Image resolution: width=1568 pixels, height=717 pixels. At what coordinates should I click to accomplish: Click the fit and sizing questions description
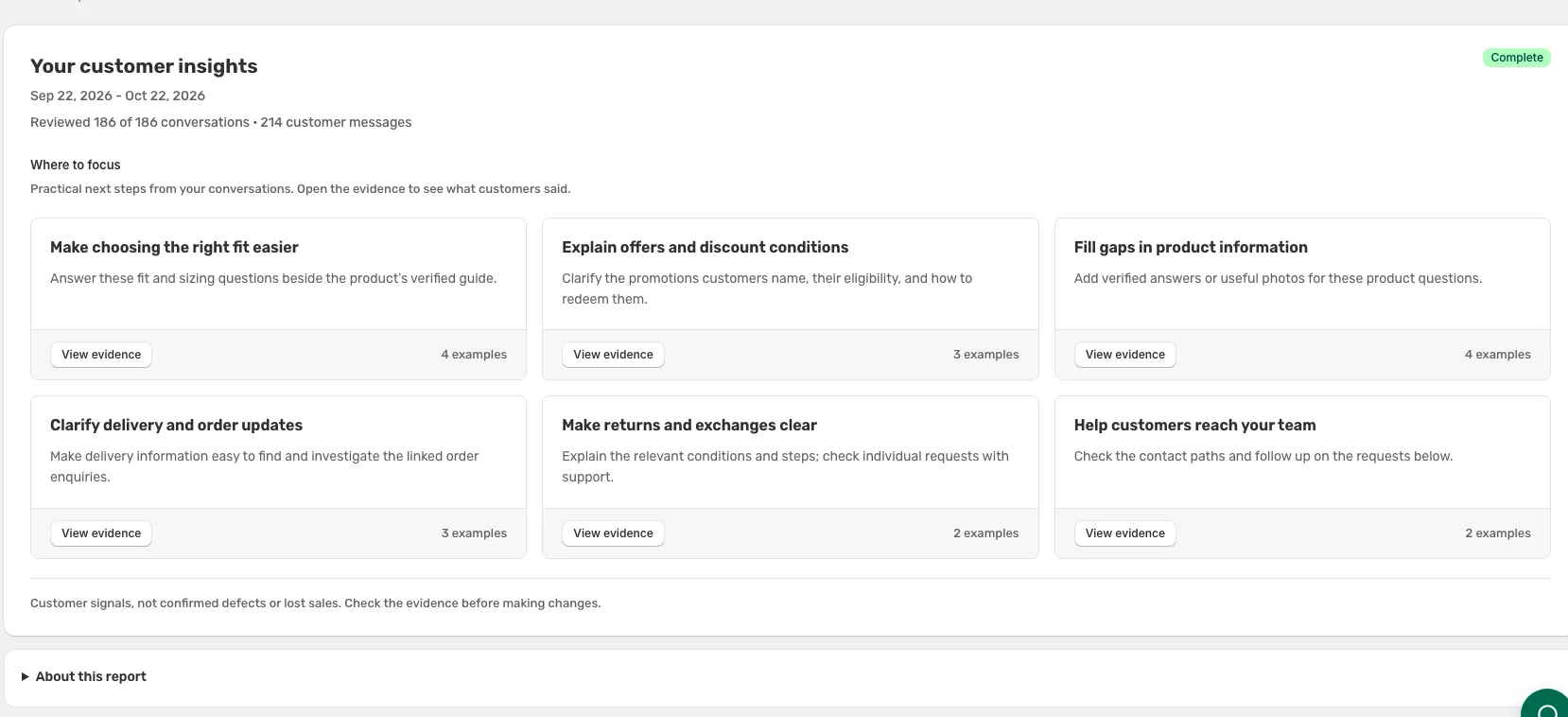[273, 278]
